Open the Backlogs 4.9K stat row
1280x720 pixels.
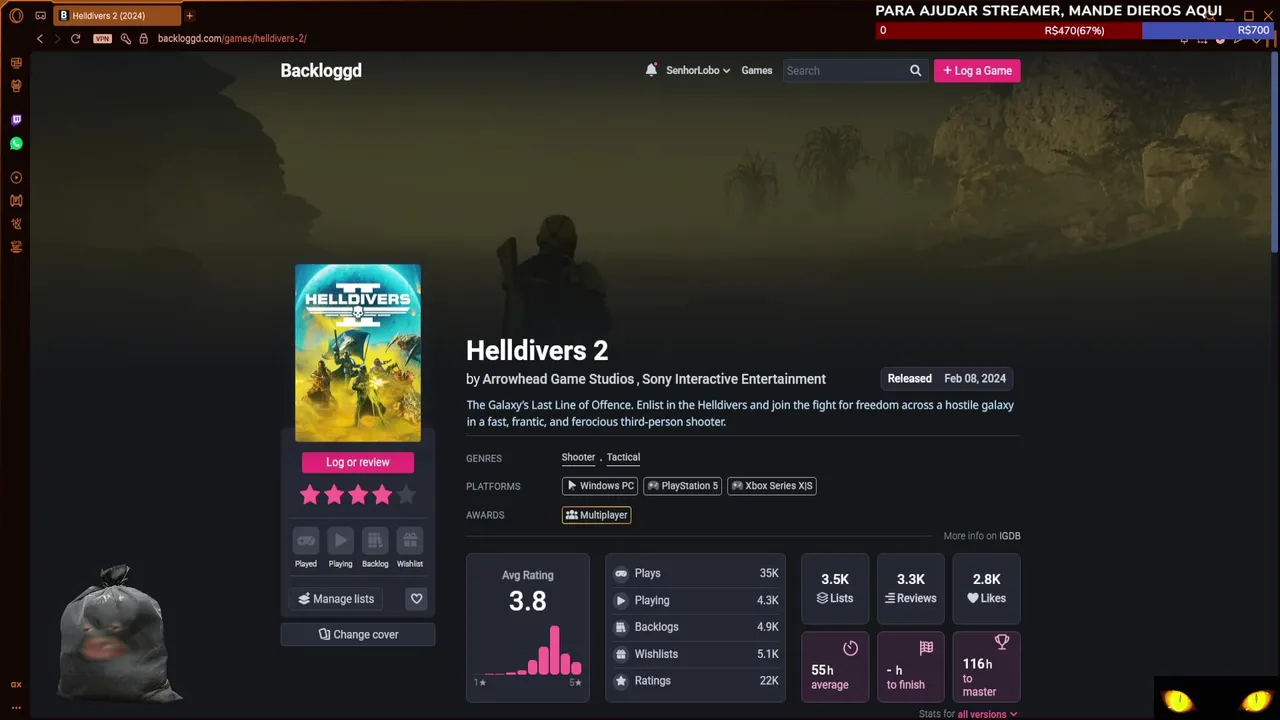click(x=696, y=627)
